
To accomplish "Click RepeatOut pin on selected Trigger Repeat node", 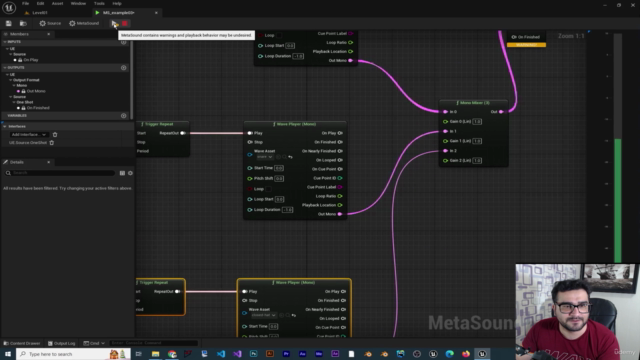I will (177, 291).
